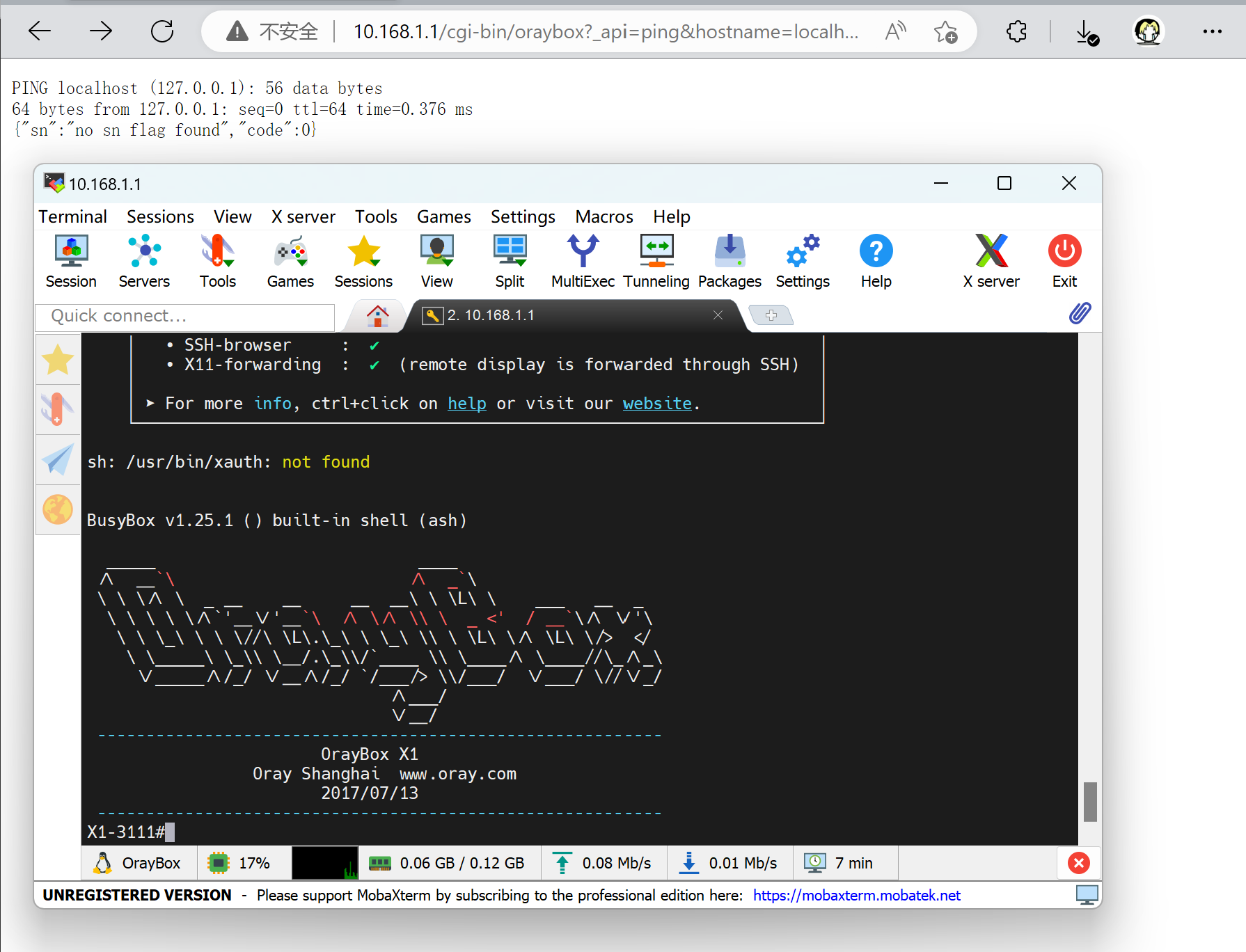Open the Games collection
This screenshot has height=952, width=1246.
pyautogui.click(x=290, y=261)
